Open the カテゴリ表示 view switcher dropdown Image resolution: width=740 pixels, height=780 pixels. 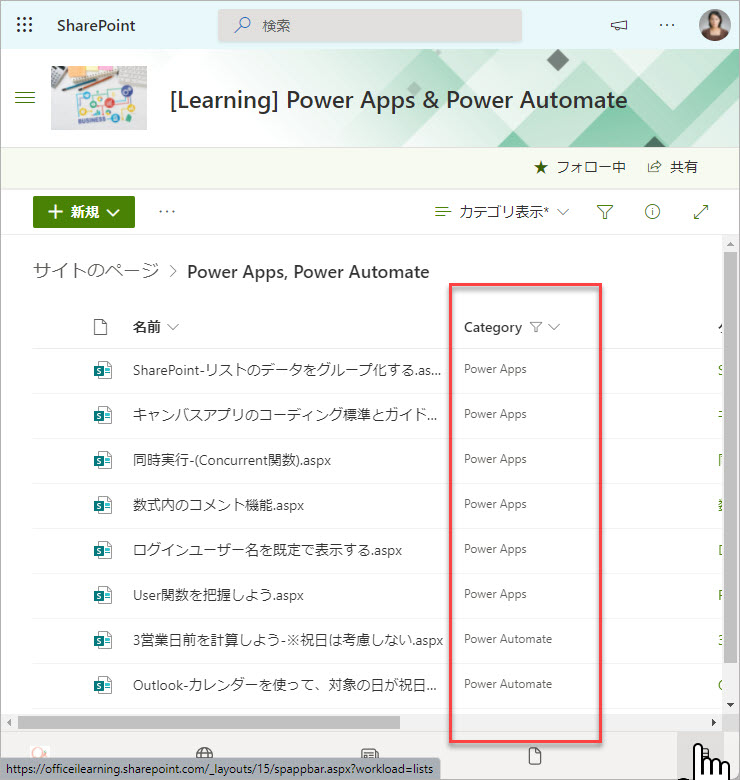tap(502, 212)
